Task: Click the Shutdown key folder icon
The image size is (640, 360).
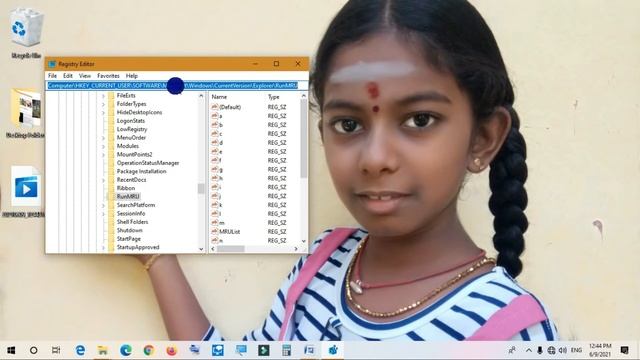Action: (111, 231)
